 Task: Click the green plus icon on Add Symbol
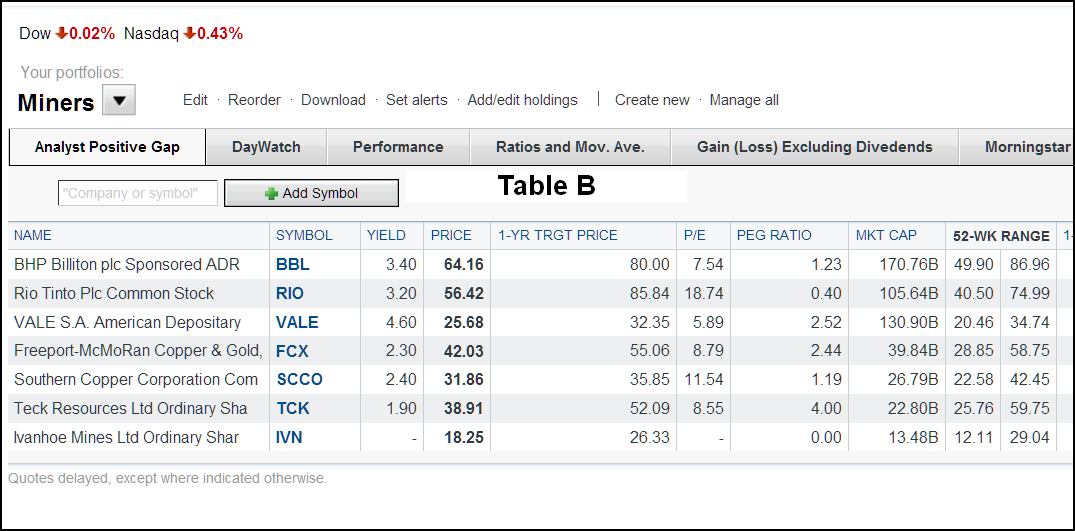(x=271, y=194)
